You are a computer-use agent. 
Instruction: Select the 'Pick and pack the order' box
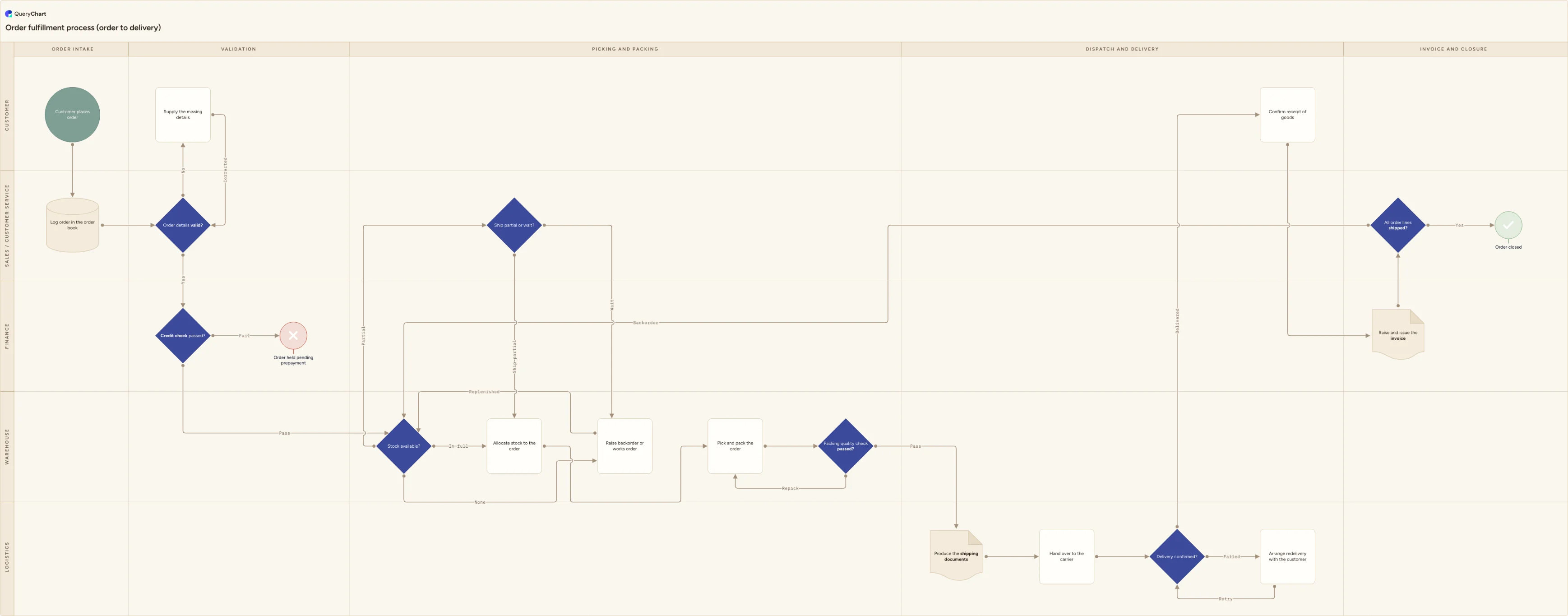(x=735, y=446)
